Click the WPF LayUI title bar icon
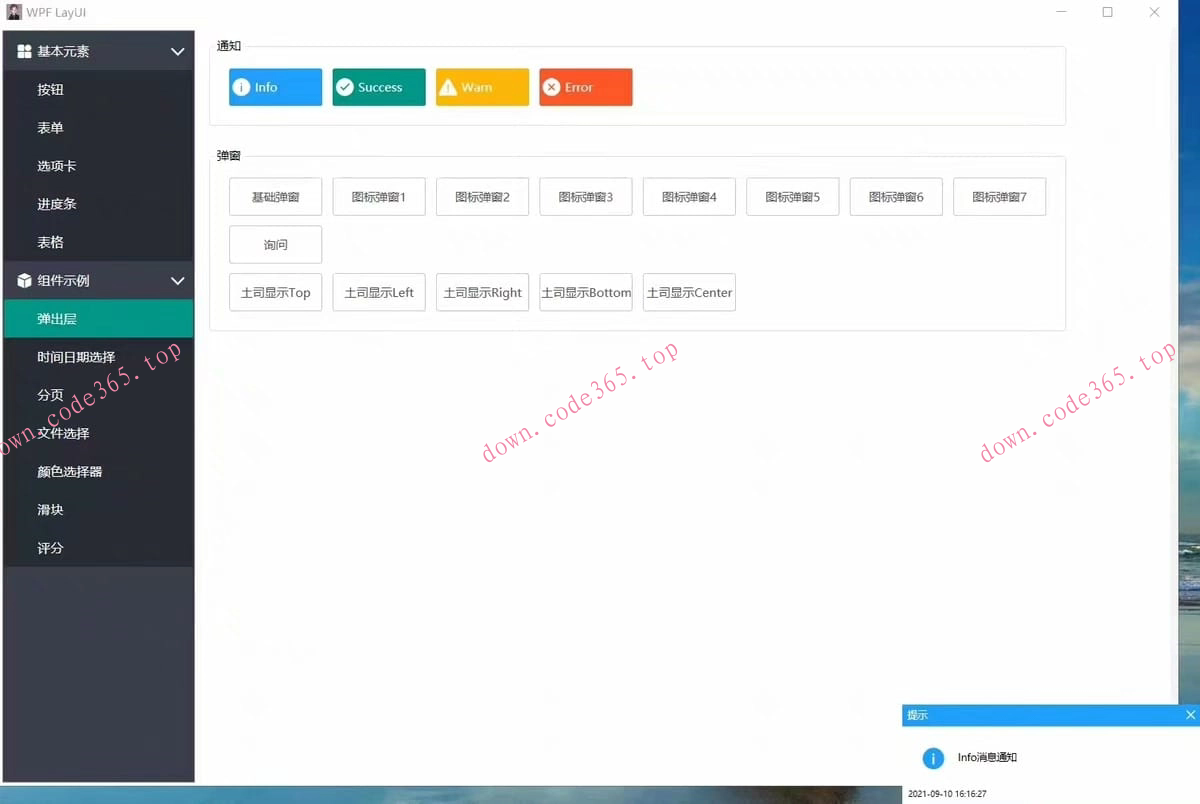1200x804 pixels. [x=13, y=12]
